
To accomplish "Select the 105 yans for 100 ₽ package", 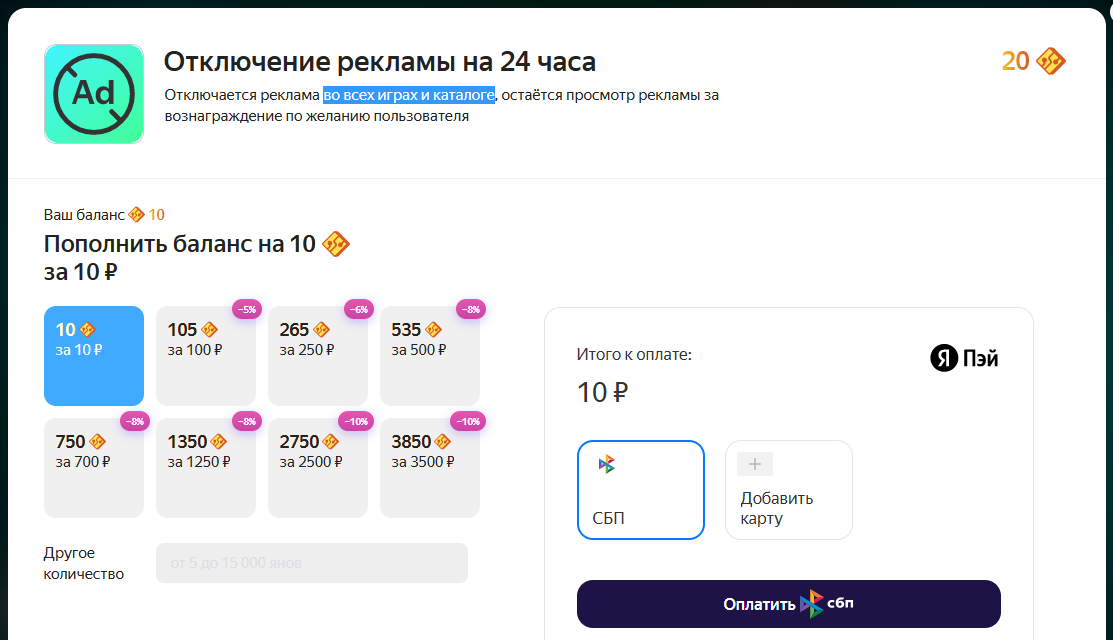I will 206,355.
